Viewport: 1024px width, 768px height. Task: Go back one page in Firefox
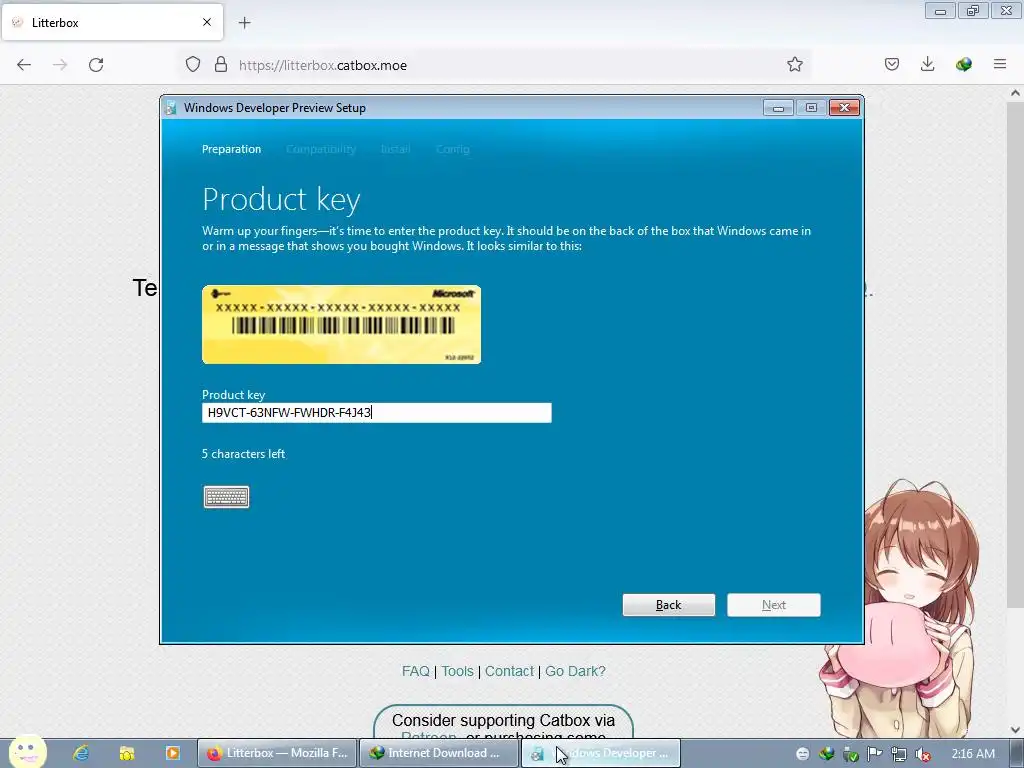24,65
